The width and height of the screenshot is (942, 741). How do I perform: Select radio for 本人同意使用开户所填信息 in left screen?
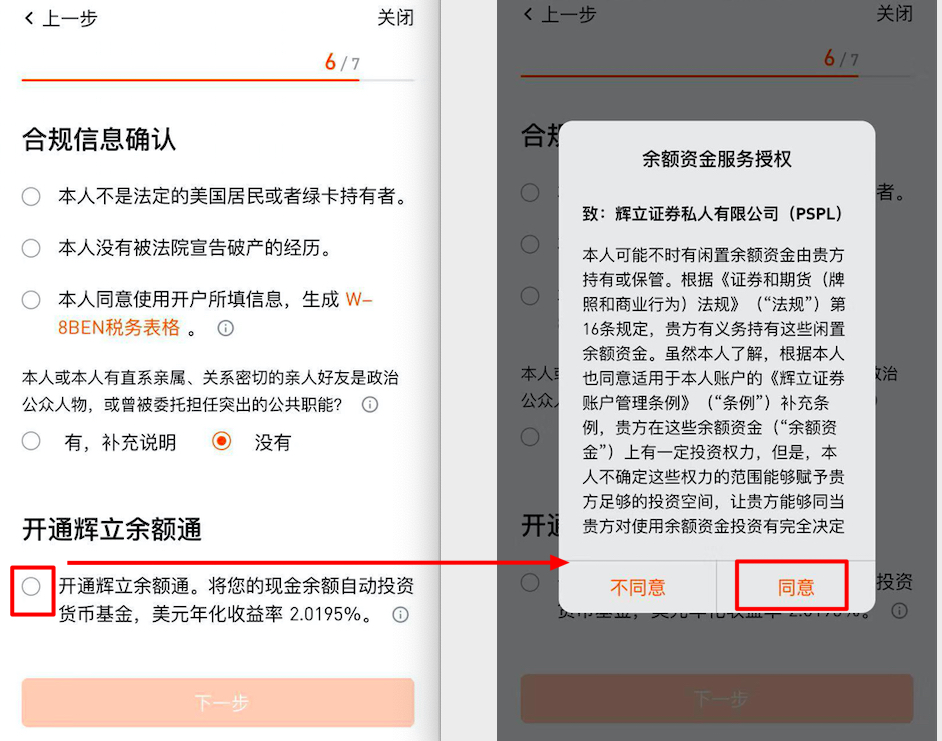coord(31,299)
